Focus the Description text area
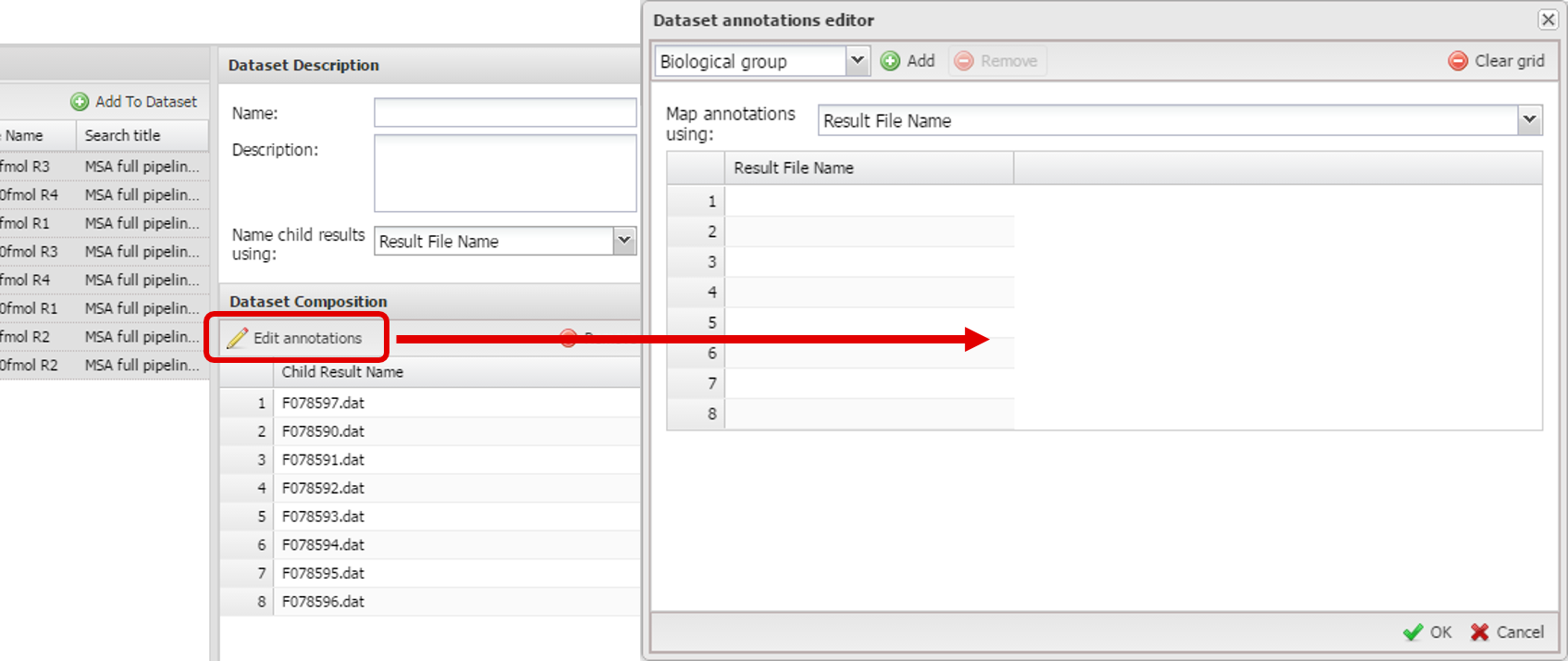The image size is (1568, 661). point(505,173)
